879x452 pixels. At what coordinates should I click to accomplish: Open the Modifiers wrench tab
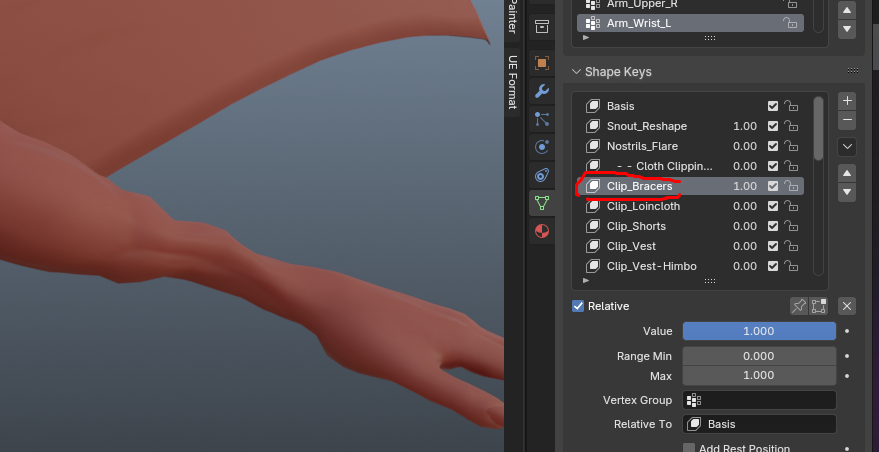click(x=542, y=91)
